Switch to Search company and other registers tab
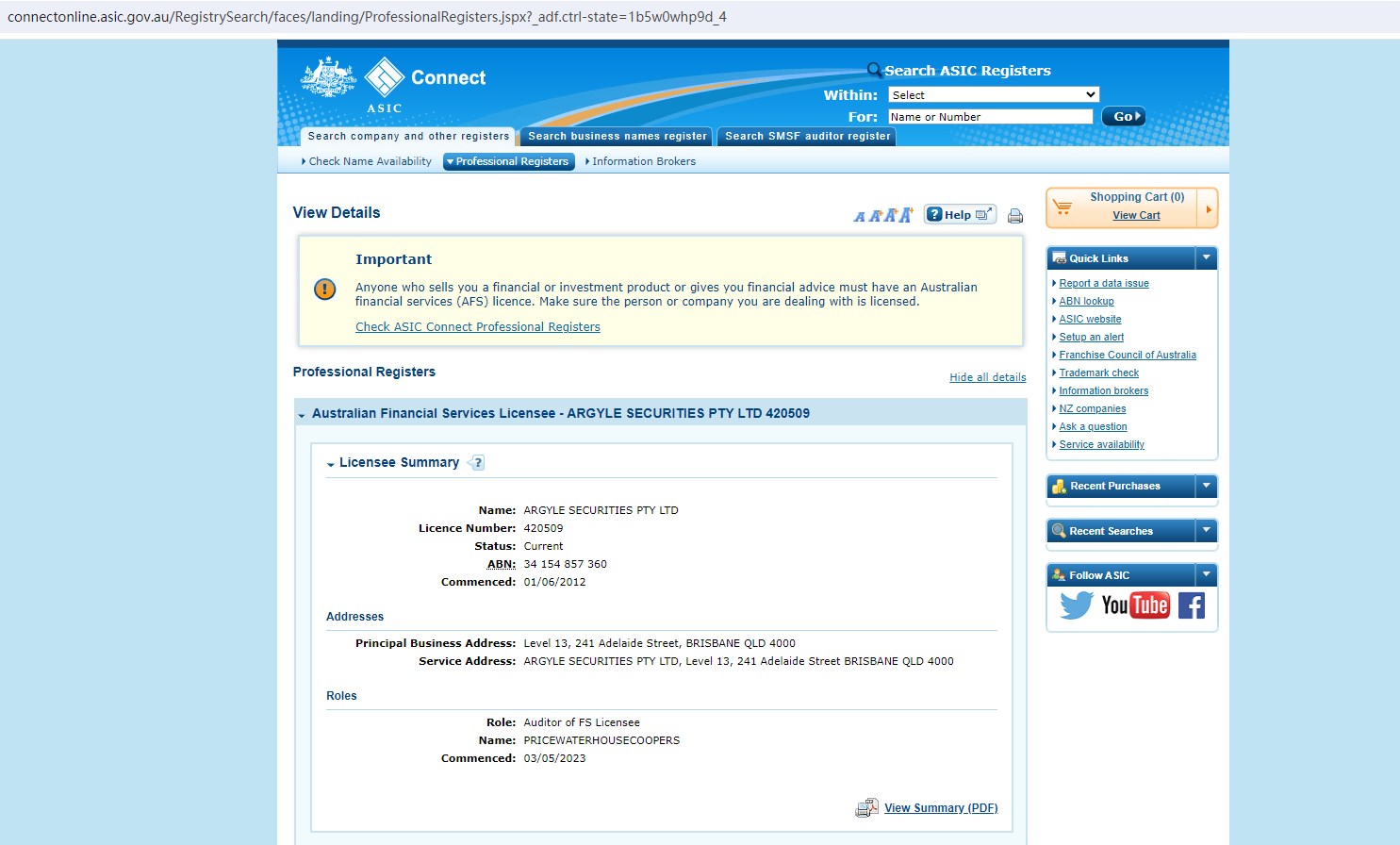The image size is (1400, 845). click(408, 137)
